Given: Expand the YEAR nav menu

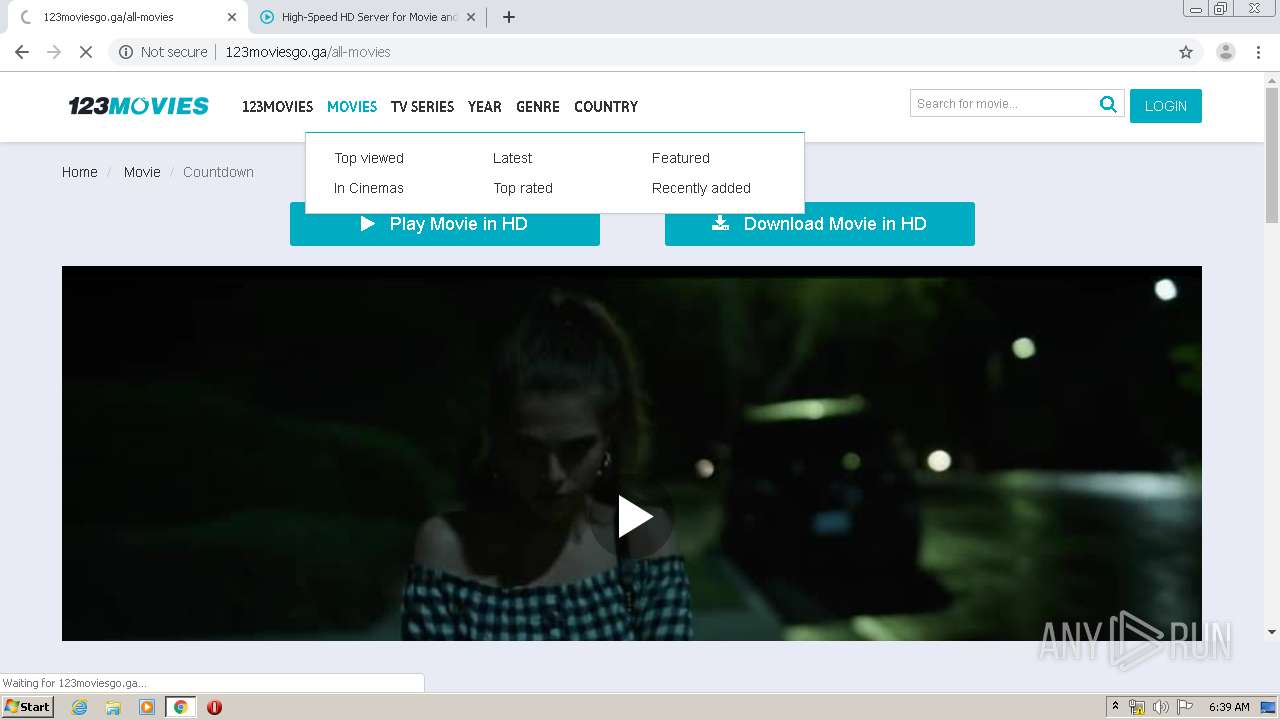Looking at the screenshot, I should [x=484, y=107].
